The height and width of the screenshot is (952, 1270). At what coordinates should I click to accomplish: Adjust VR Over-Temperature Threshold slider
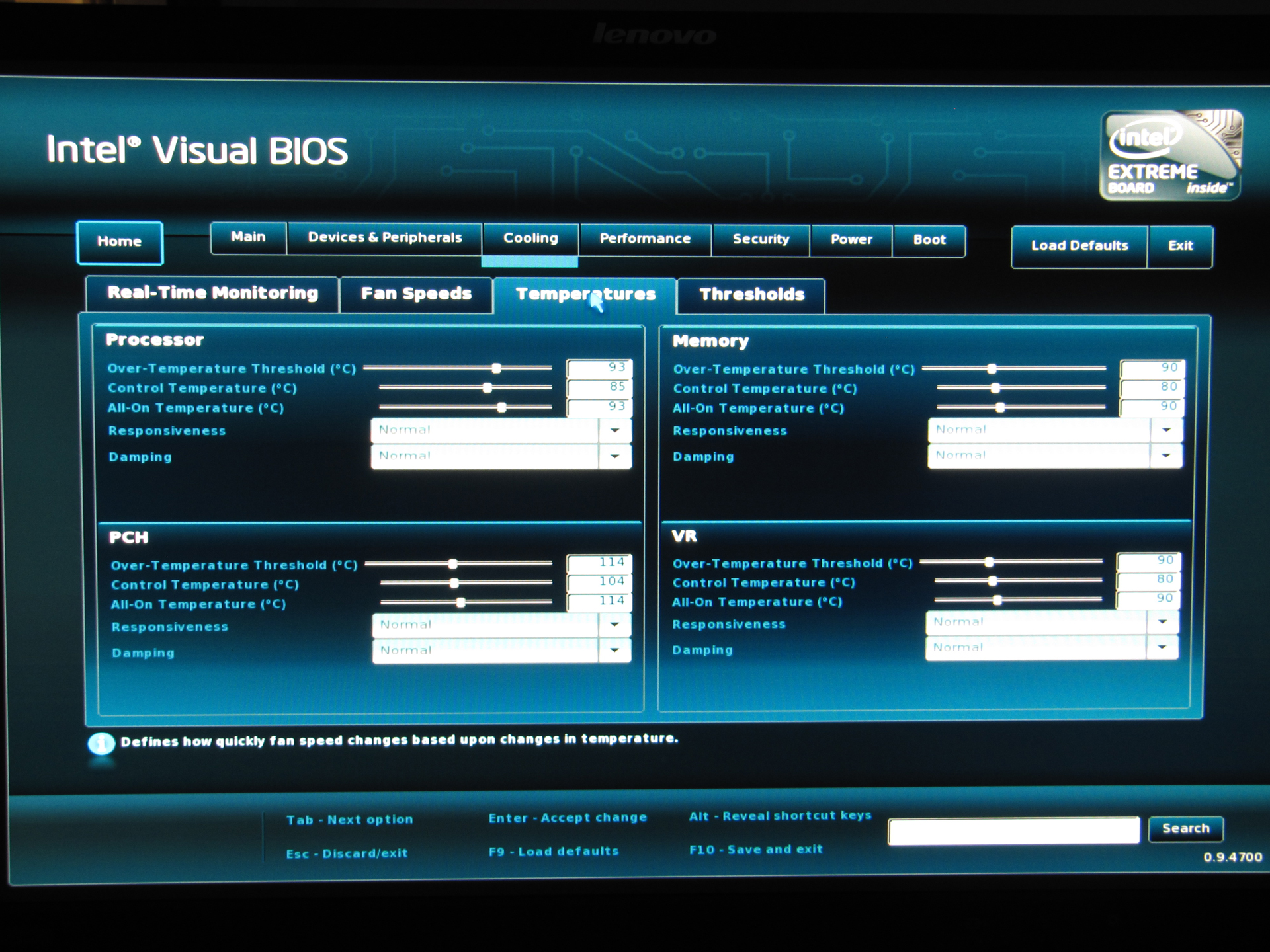[1011, 562]
